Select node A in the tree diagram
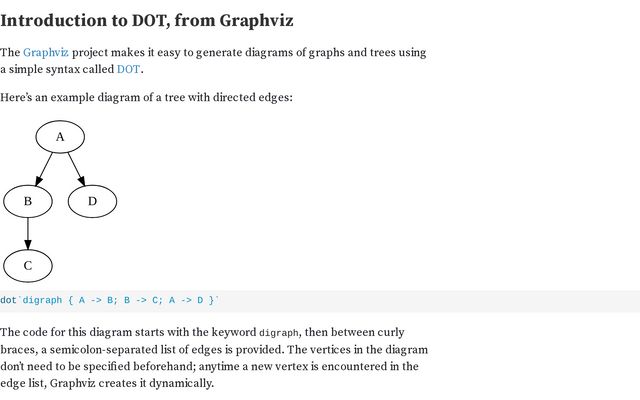The width and height of the screenshot is (640, 400). point(60,137)
